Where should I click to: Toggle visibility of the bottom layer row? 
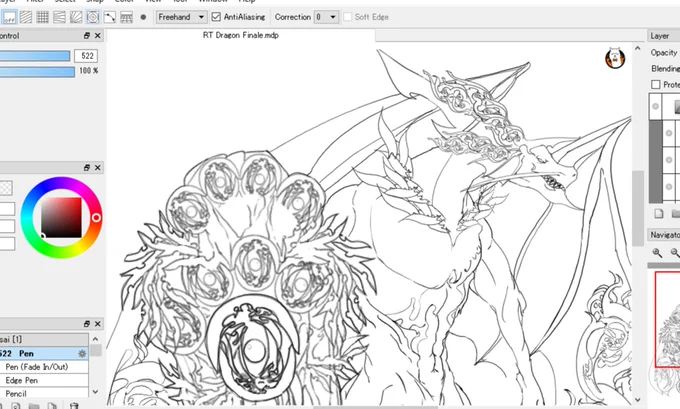pos(669,187)
